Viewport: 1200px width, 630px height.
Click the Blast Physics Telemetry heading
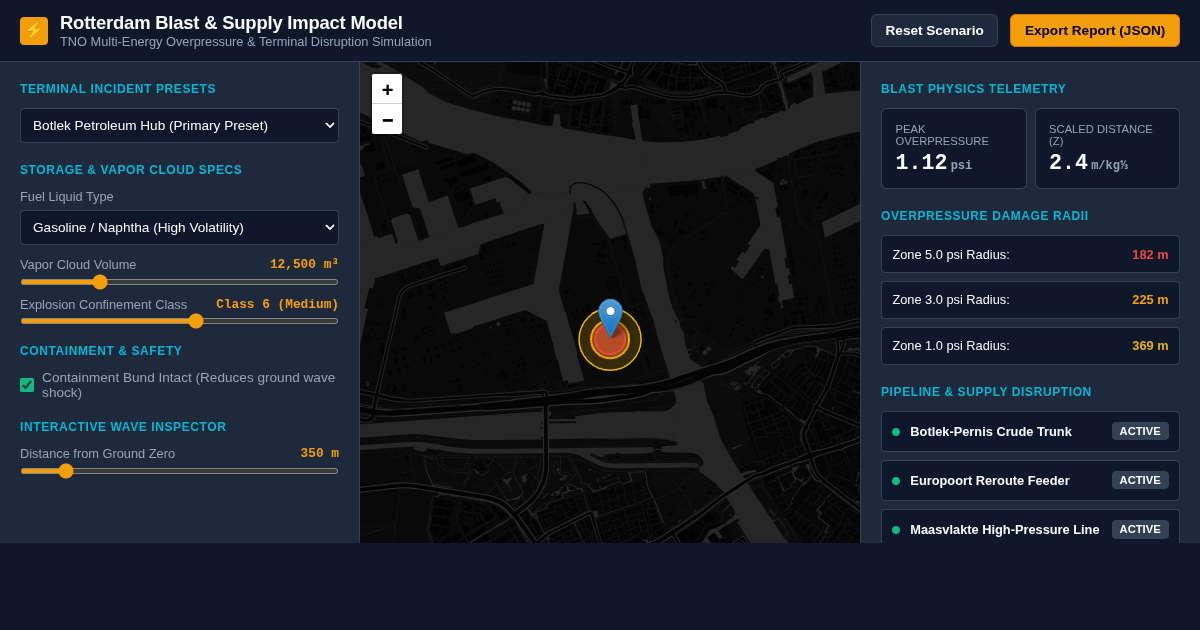(x=974, y=89)
